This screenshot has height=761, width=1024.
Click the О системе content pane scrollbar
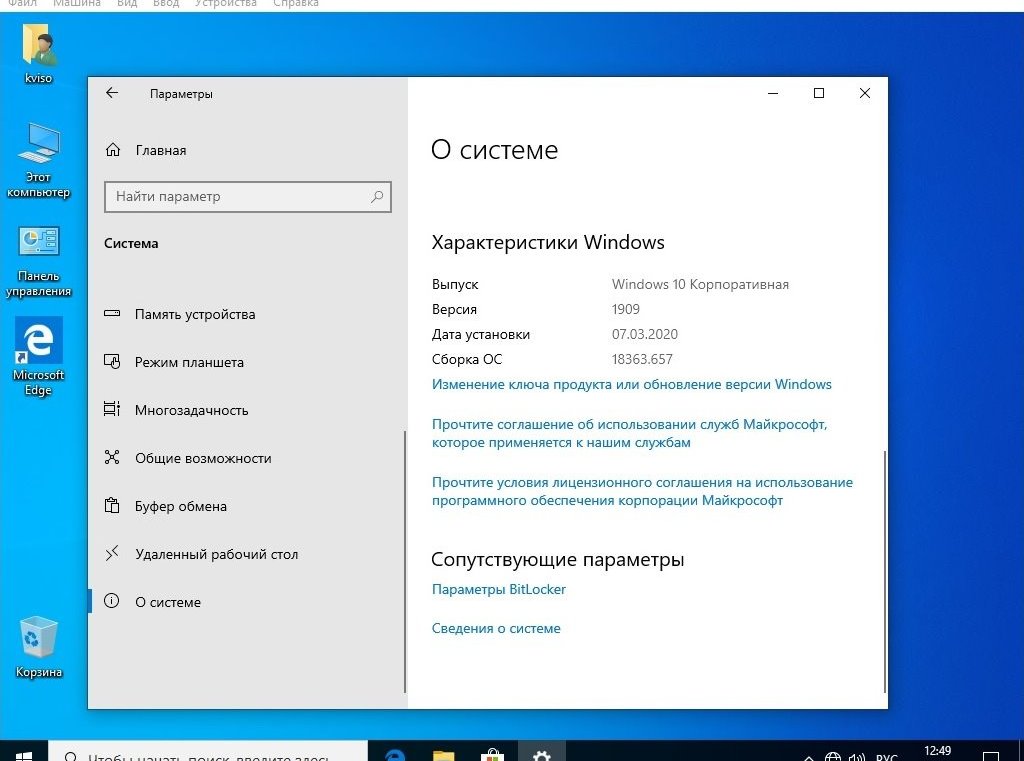[885, 571]
